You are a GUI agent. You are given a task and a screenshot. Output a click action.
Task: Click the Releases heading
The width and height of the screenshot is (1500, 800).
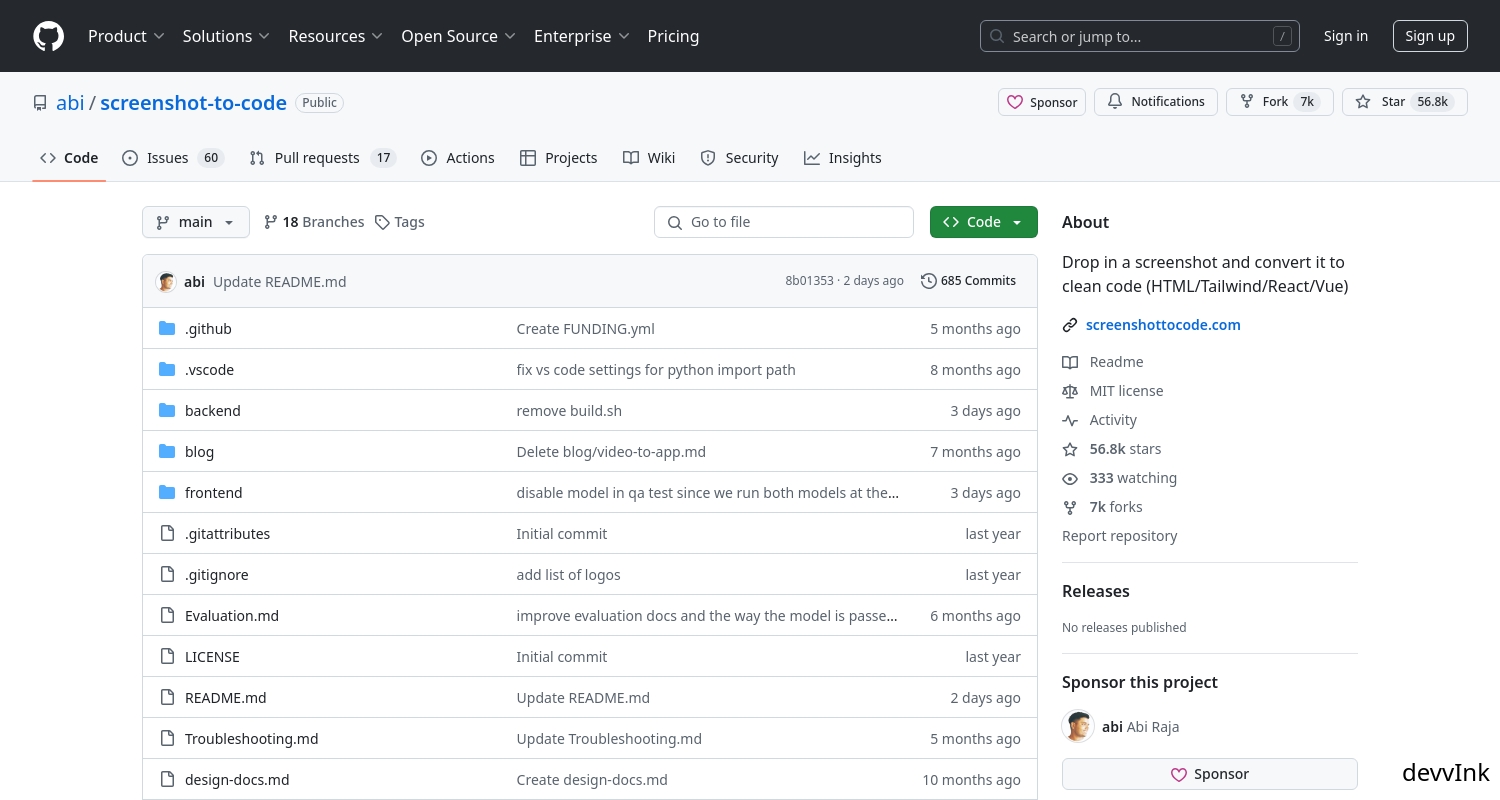(x=1096, y=591)
